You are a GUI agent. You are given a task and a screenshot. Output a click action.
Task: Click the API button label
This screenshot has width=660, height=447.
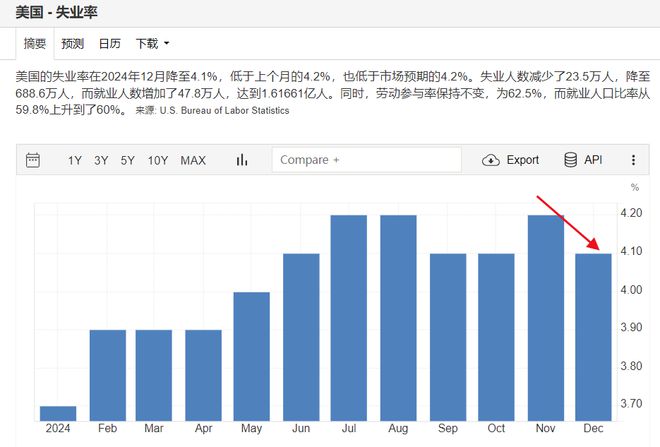pyautogui.click(x=593, y=160)
